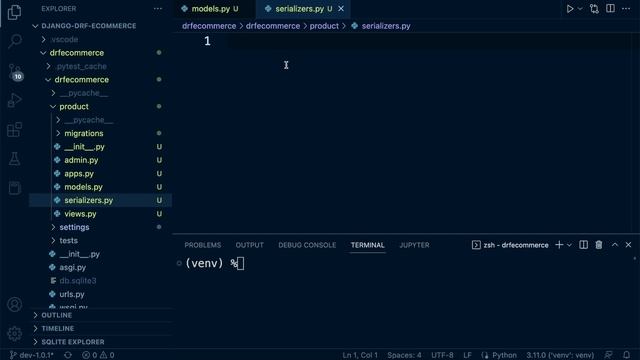Open the errors and warnings status item
The image size is (640, 360).
(x=98, y=355)
